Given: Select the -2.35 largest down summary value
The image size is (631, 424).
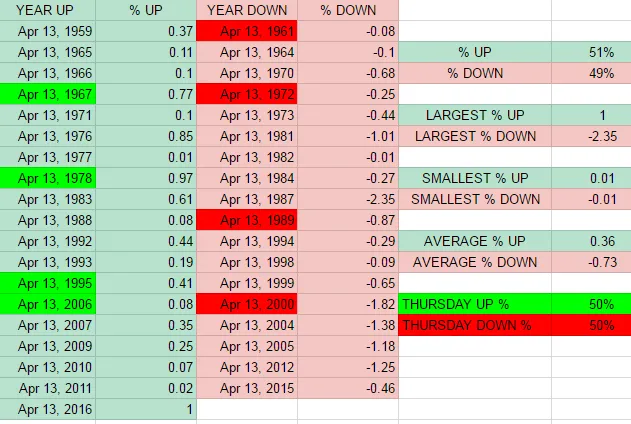Looking at the screenshot, I should click(x=591, y=136).
